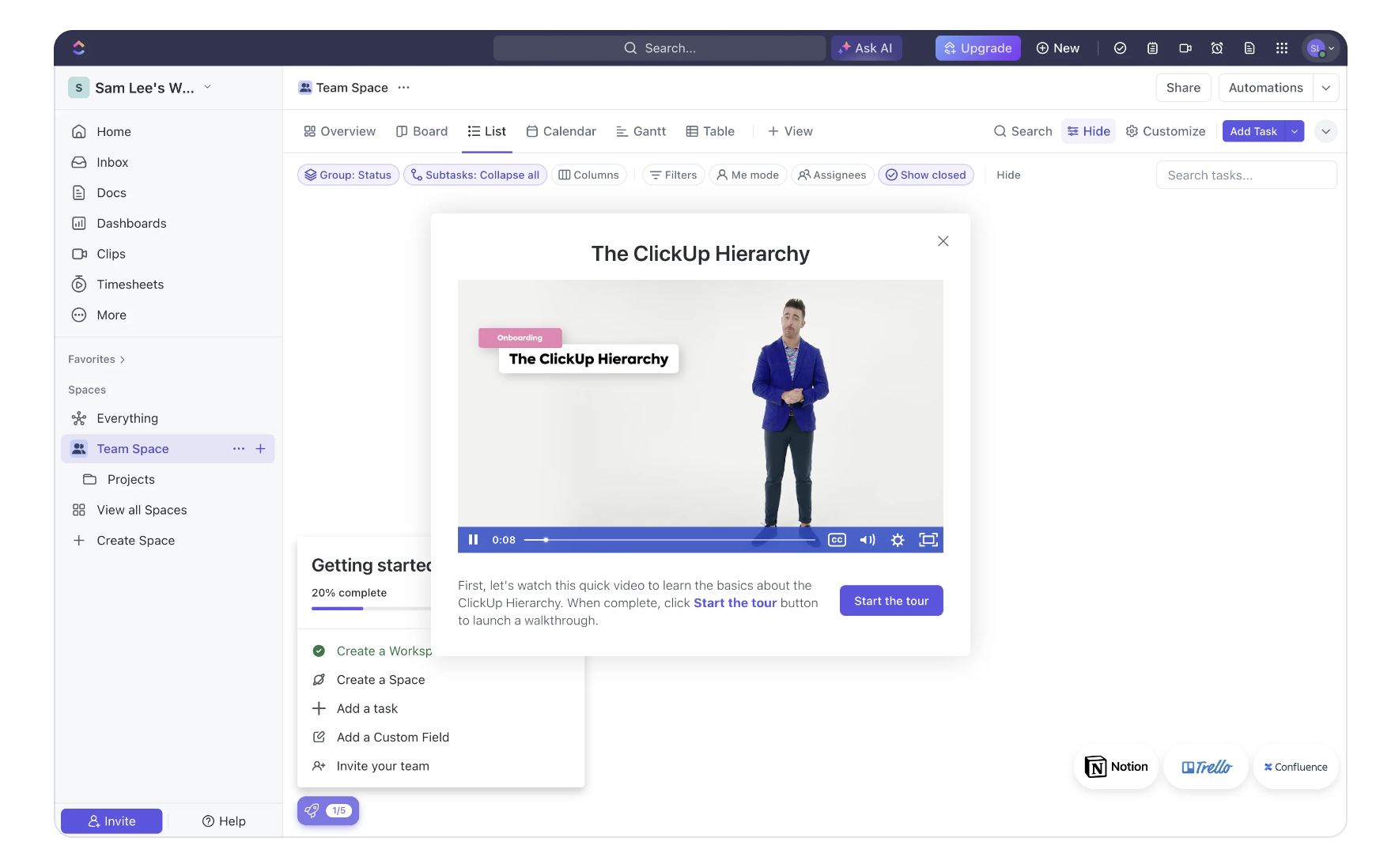Click the ClickUp logo in top bar
Viewport: 1395px width, 868px height.
[78, 47]
